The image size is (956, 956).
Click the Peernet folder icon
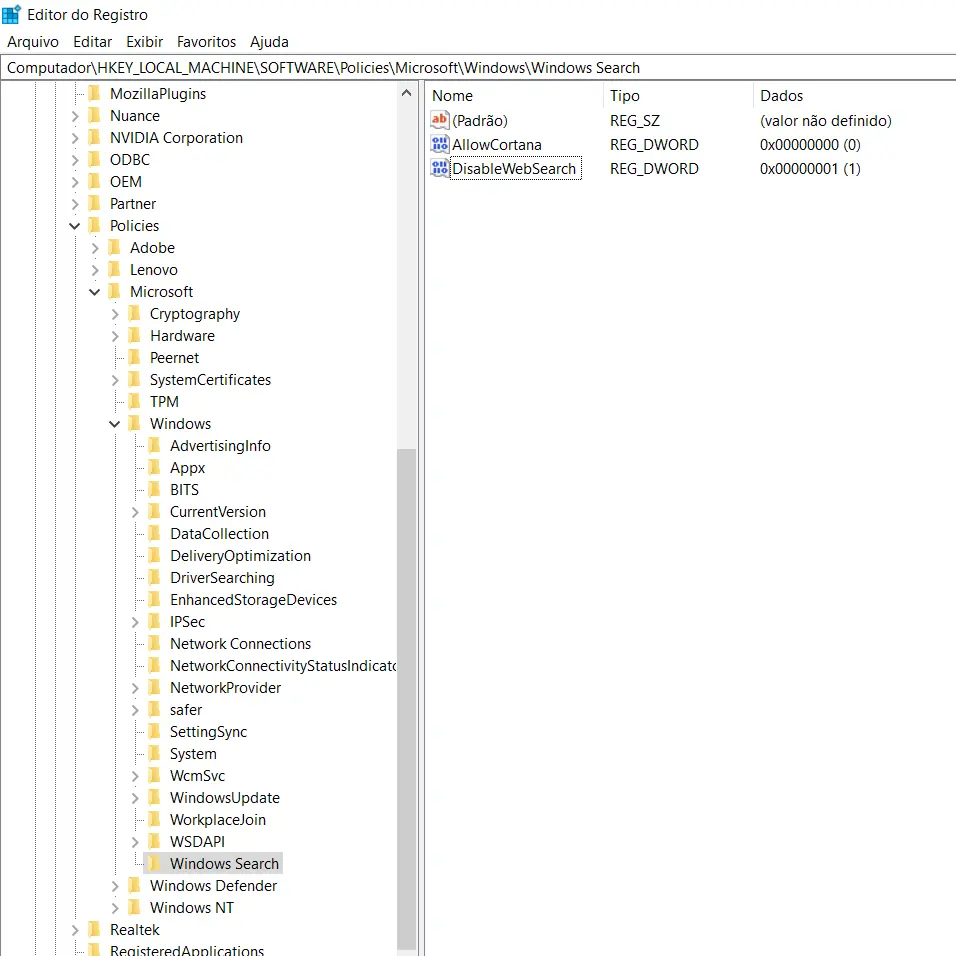pyautogui.click(x=135, y=357)
